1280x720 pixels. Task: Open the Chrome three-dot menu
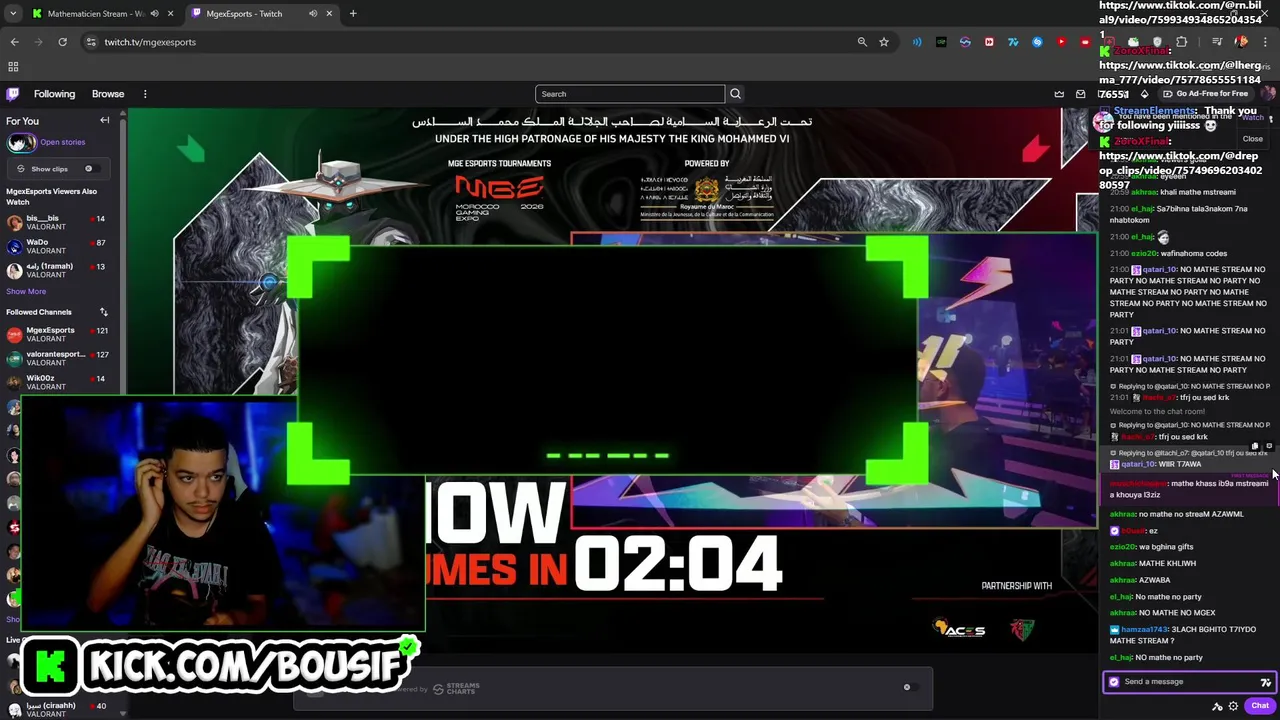(1264, 42)
